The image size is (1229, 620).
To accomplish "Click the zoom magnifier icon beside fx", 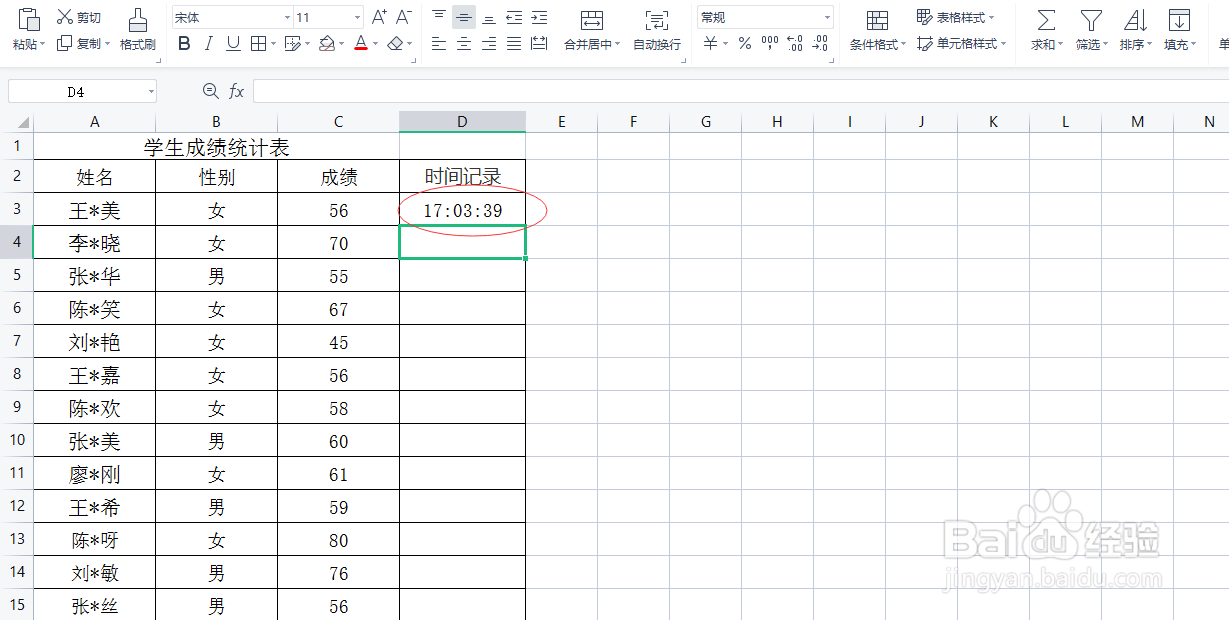I will click(210, 91).
